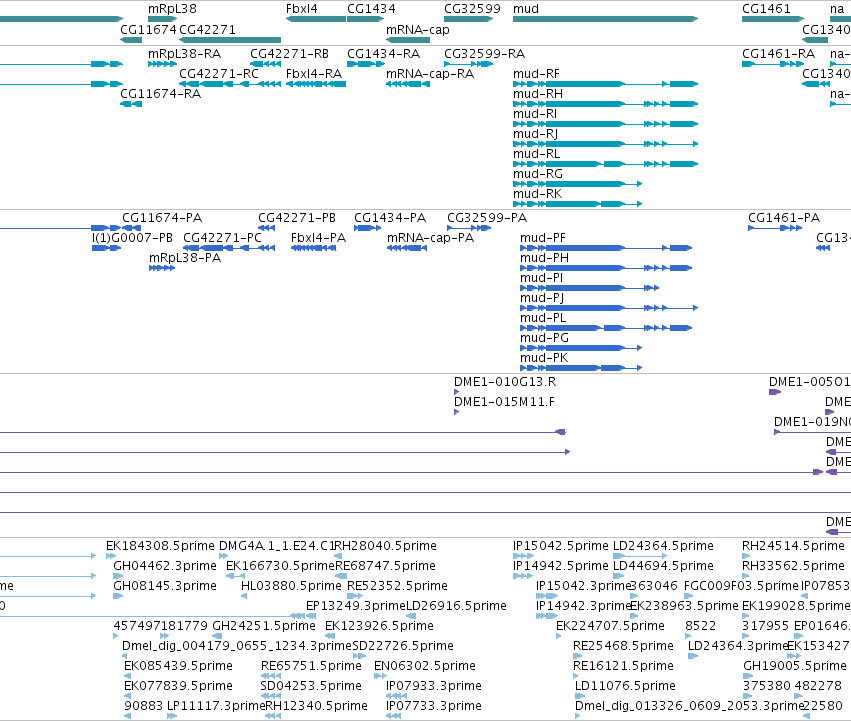
Task: Click the RE52352.5prime EST label
Action: pyautogui.click(x=397, y=586)
